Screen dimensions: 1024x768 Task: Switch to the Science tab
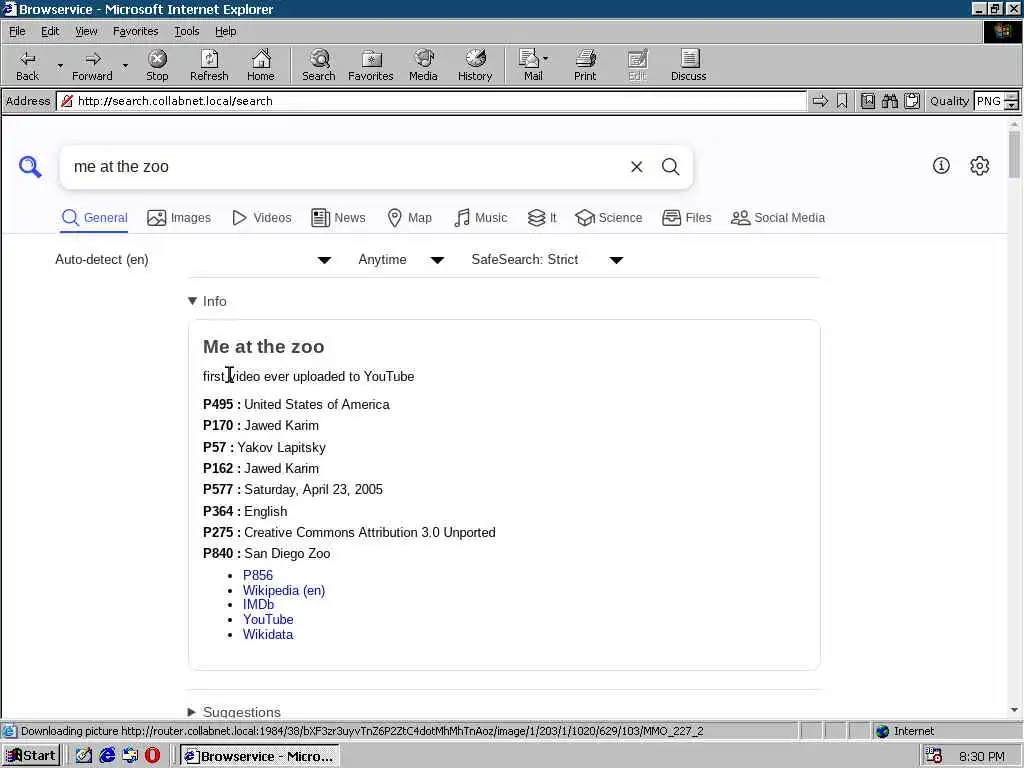click(609, 217)
